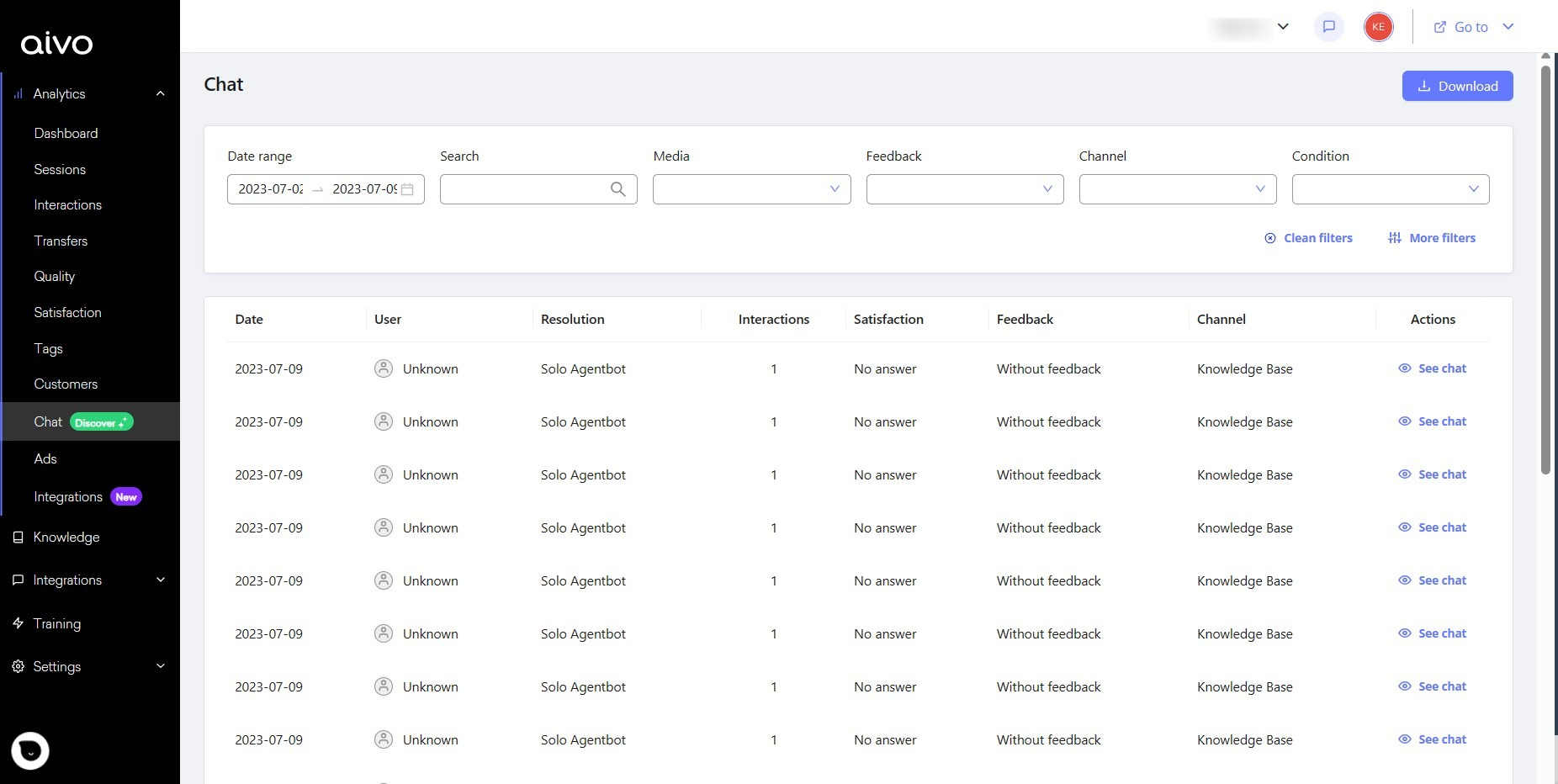Image resolution: width=1558 pixels, height=784 pixels.
Task: Open the Dashboard menu item
Action: [x=66, y=133]
